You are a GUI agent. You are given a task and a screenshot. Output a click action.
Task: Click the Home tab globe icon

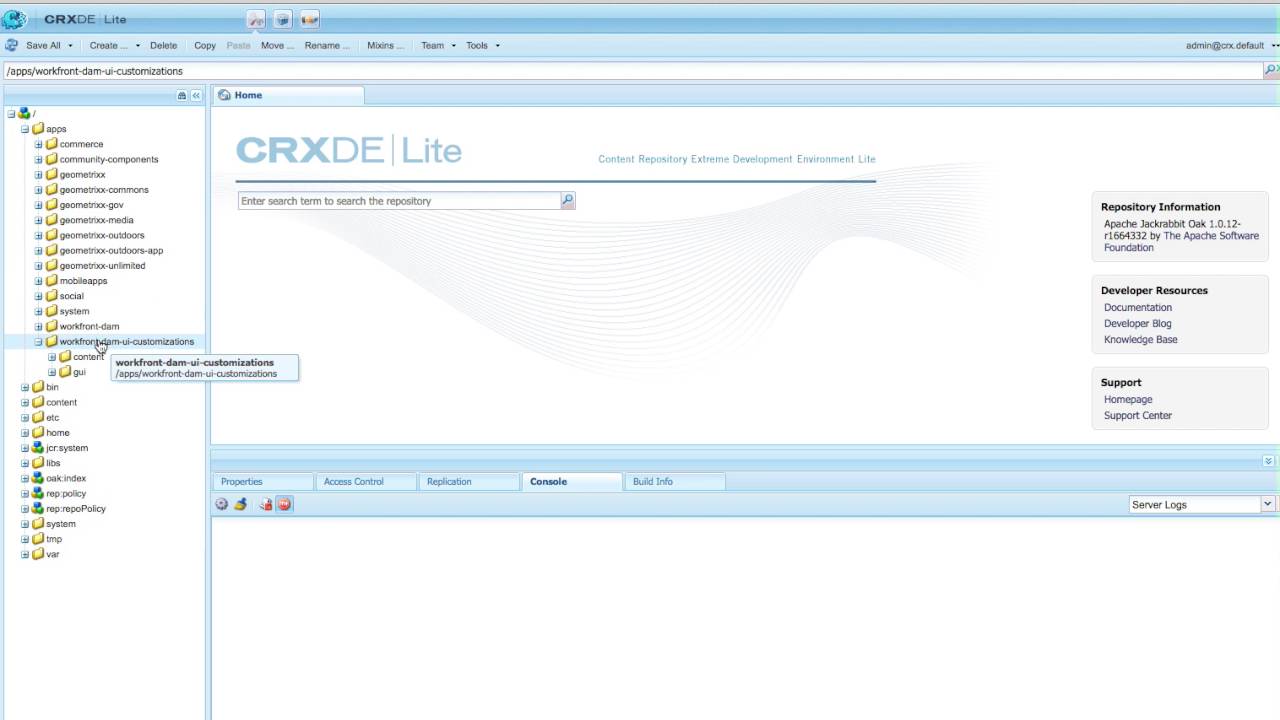point(224,95)
